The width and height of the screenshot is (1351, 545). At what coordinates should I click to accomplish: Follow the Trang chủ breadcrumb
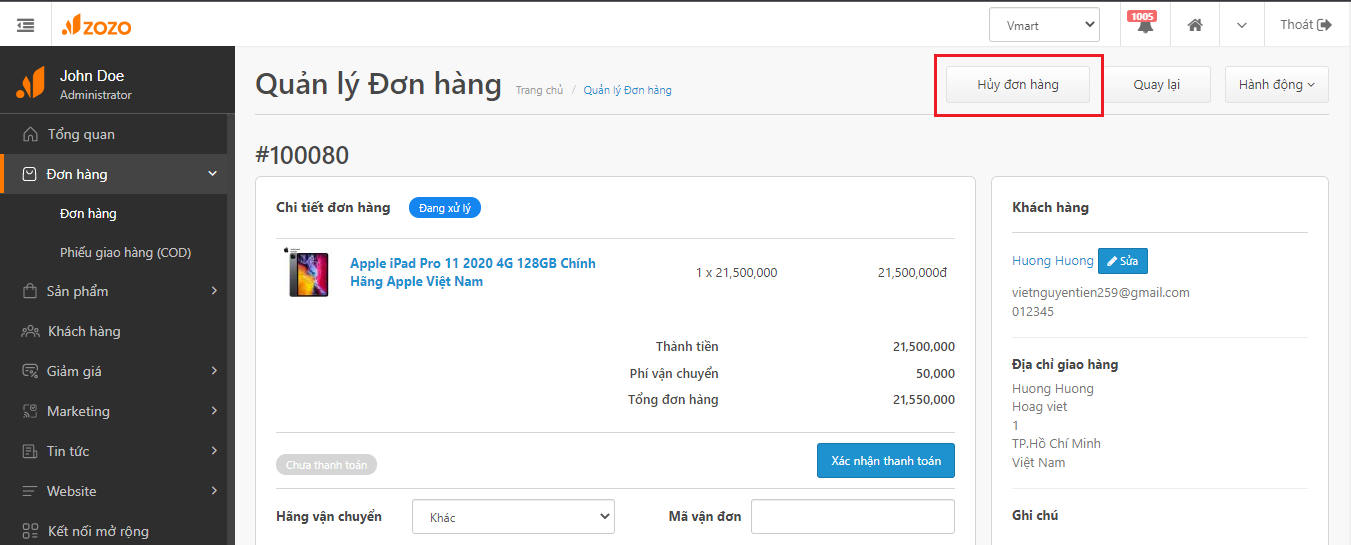click(539, 90)
